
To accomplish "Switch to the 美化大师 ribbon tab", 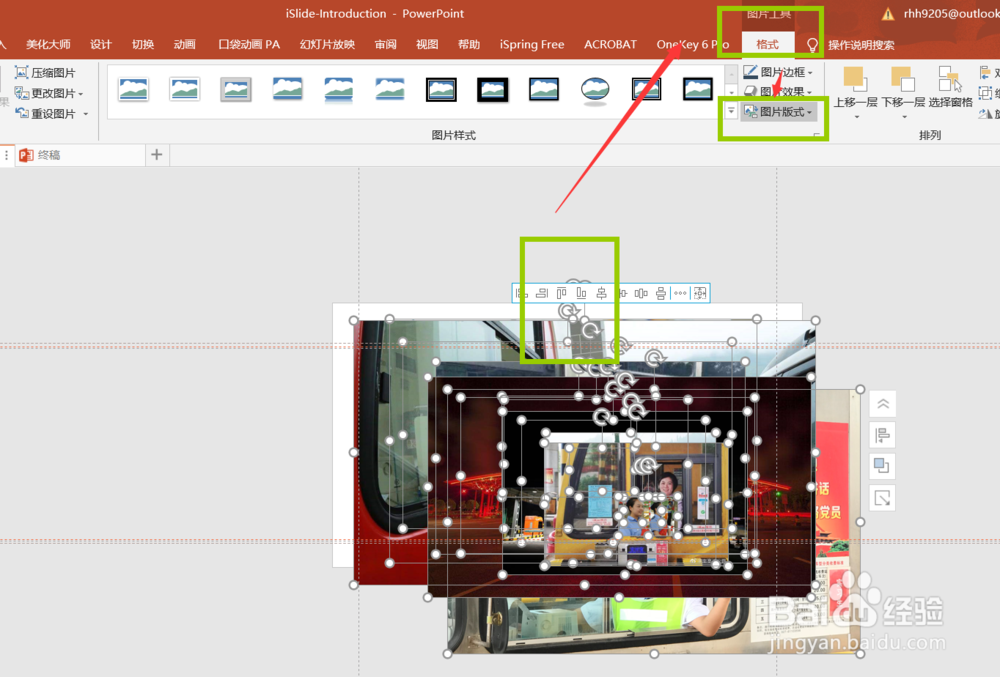I will [x=48, y=45].
